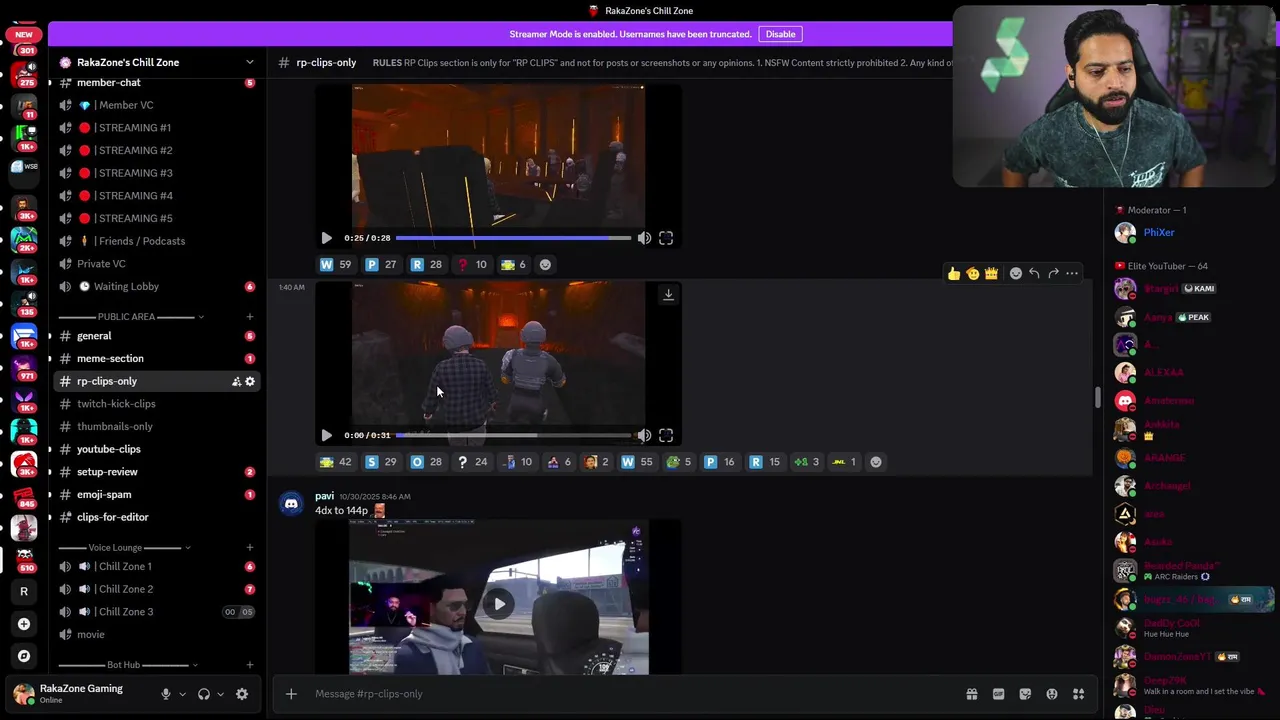The height and width of the screenshot is (720, 1280).
Task: Open fullscreen for the 0:28 video
Action: click(x=666, y=238)
